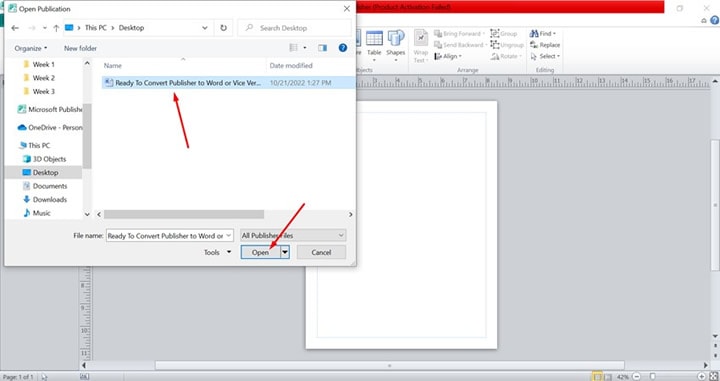720x381 pixels.
Task: Open Downloads folder in sidebar
Action: [45, 200]
